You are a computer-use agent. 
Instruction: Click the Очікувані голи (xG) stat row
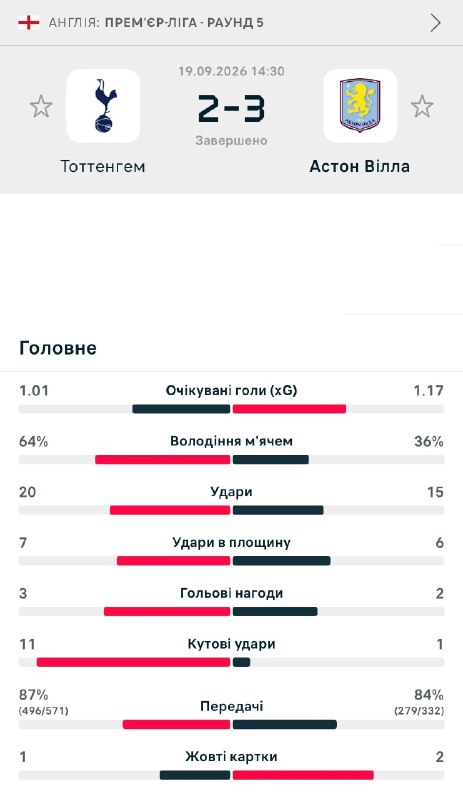tap(231, 399)
